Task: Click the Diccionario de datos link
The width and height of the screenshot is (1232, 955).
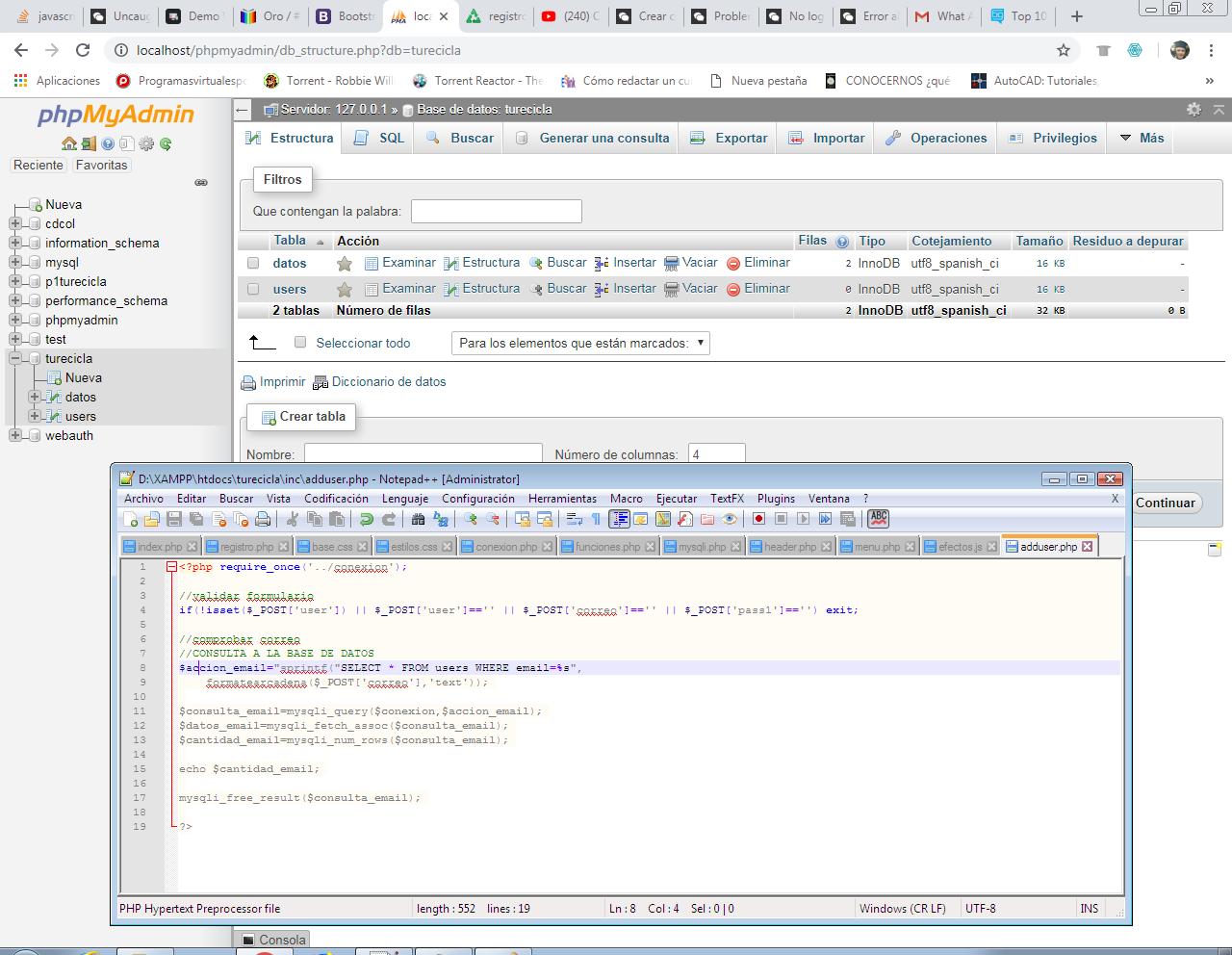Action: click(x=389, y=382)
